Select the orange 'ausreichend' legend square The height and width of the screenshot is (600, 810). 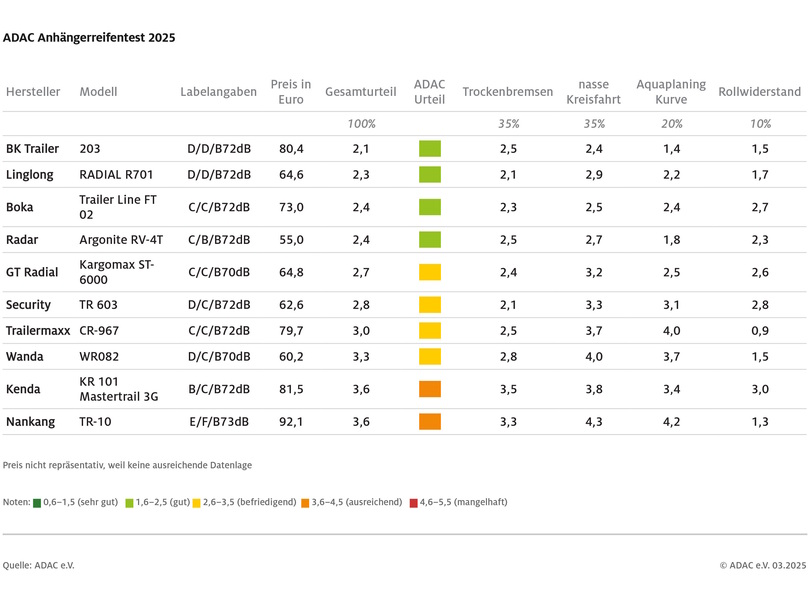click(306, 503)
